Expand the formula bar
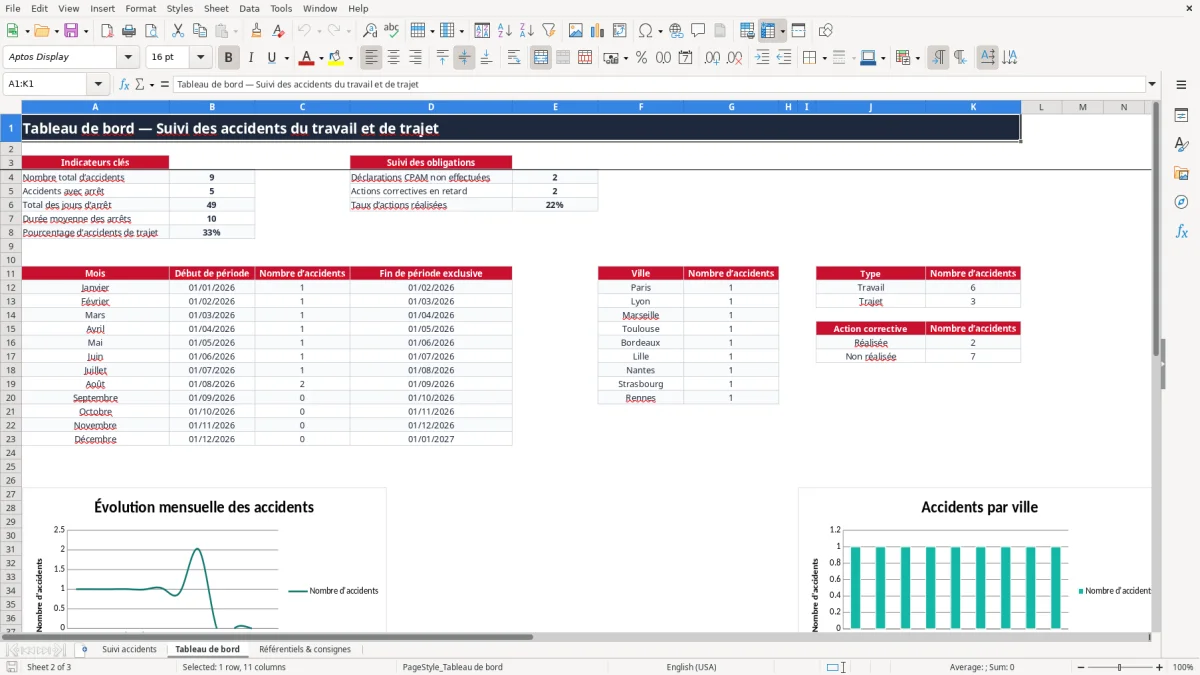 click(x=1152, y=84)
